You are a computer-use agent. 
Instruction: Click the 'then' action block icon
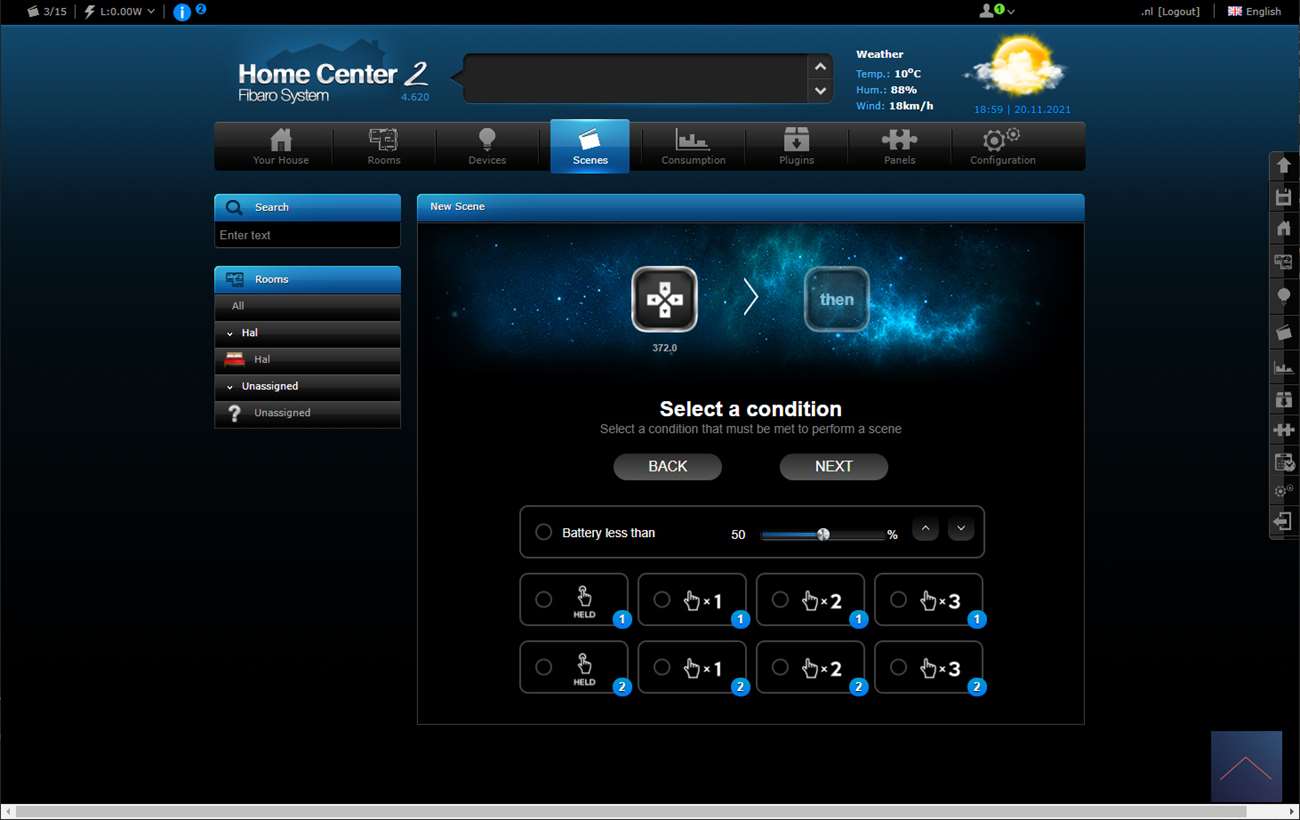pos(836,299)
